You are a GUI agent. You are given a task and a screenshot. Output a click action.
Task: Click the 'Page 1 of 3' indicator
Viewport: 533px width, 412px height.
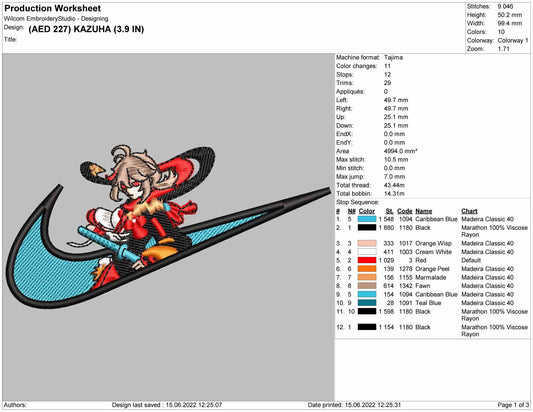pyautogui.click(x=513, y=405)
